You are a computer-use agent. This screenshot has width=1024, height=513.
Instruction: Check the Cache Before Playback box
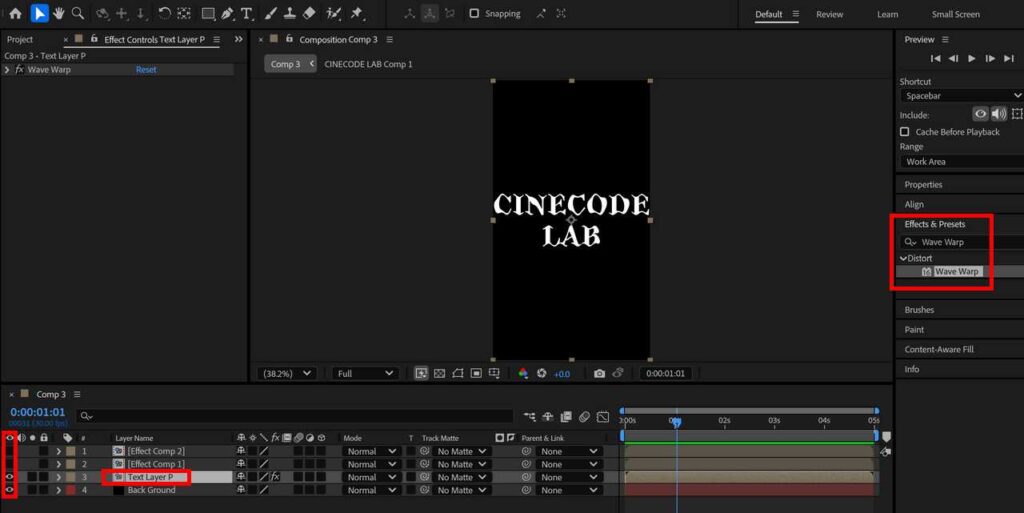pyautogui.click(x=904, y=132)
